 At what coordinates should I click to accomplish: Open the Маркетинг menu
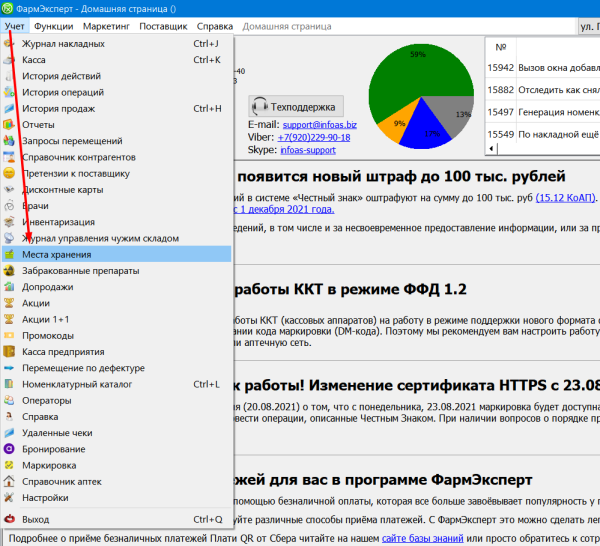[113, 25]
